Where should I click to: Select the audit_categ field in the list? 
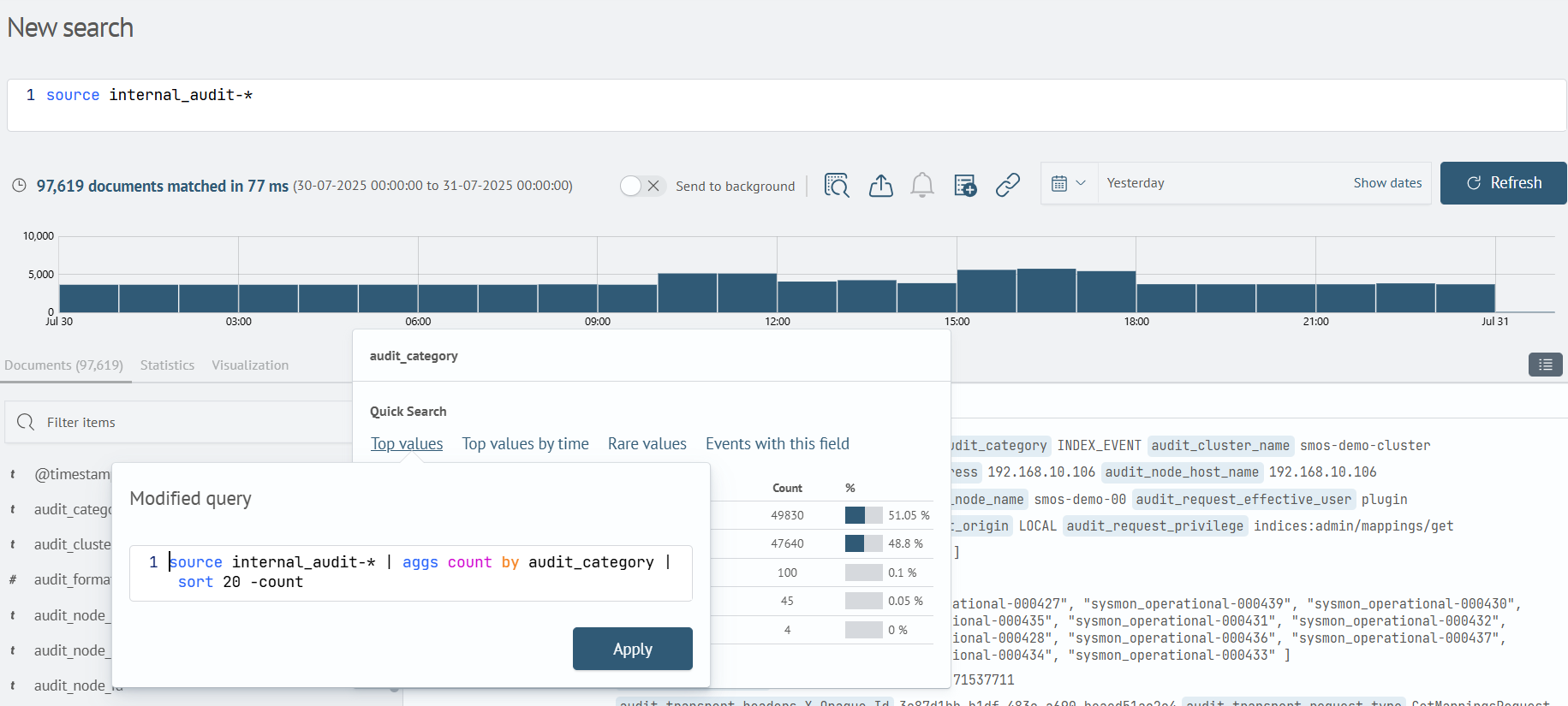(x=73, y=509)
